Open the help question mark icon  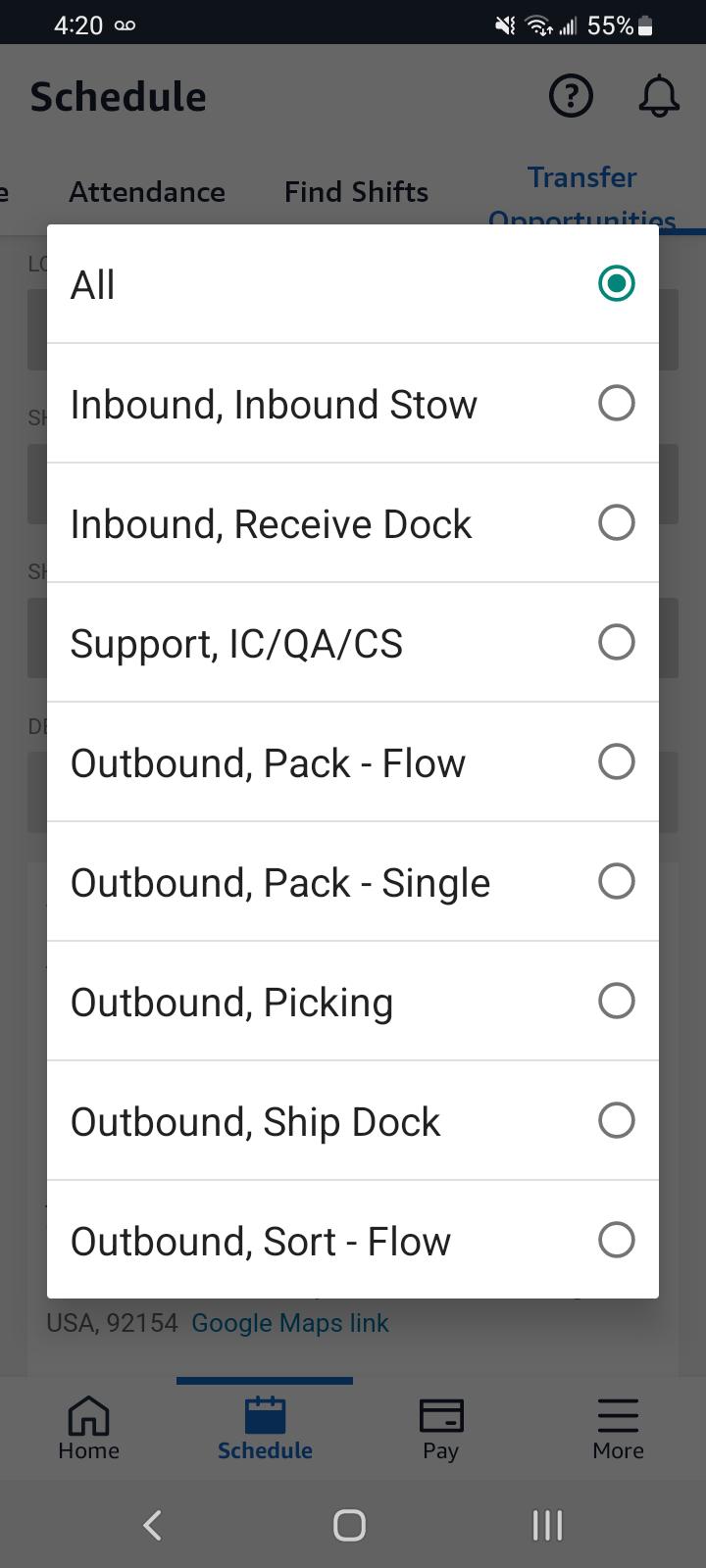tap(571, 96)
